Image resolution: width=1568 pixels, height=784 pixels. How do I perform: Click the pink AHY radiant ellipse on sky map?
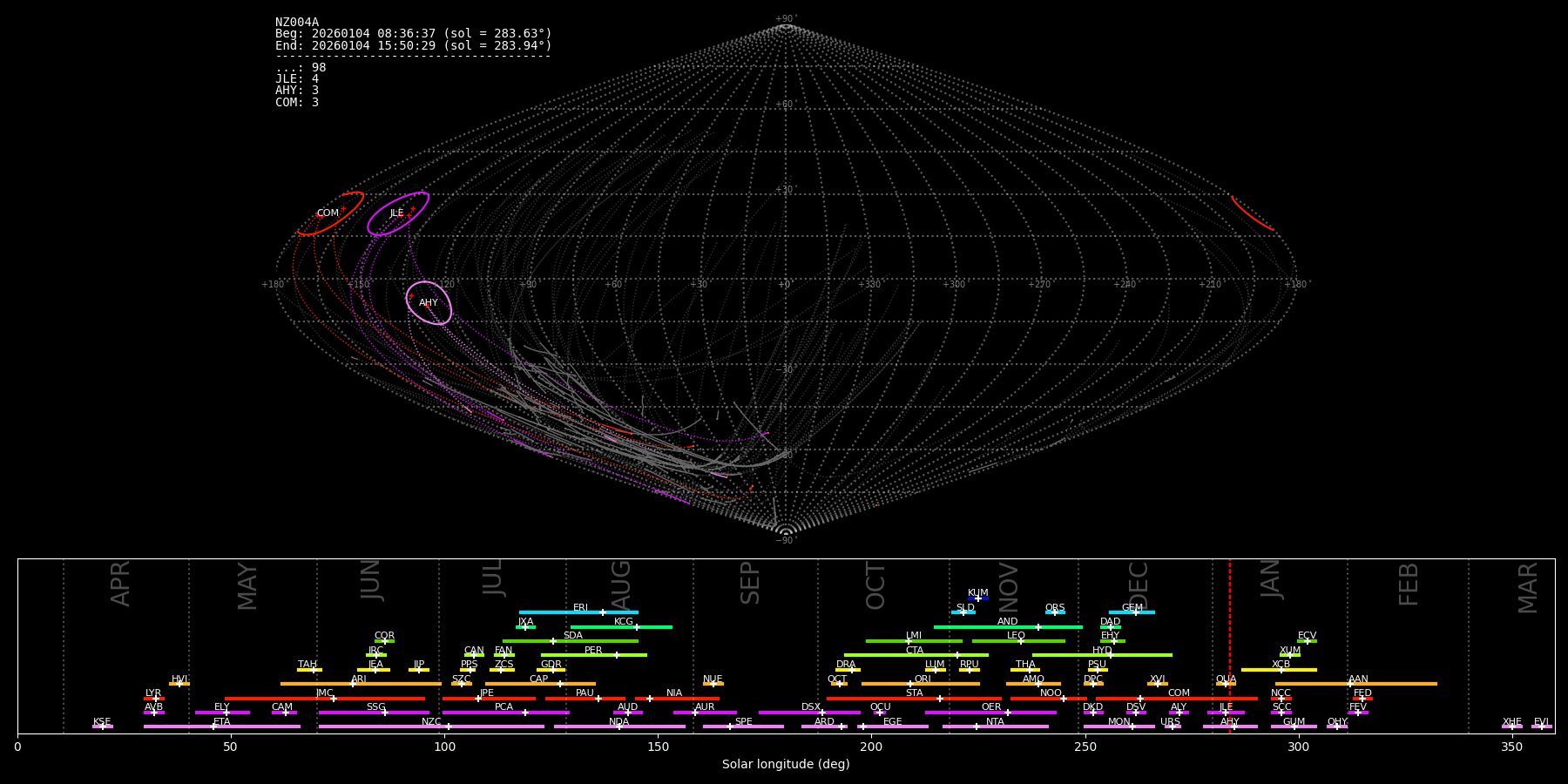pos(429,302)
